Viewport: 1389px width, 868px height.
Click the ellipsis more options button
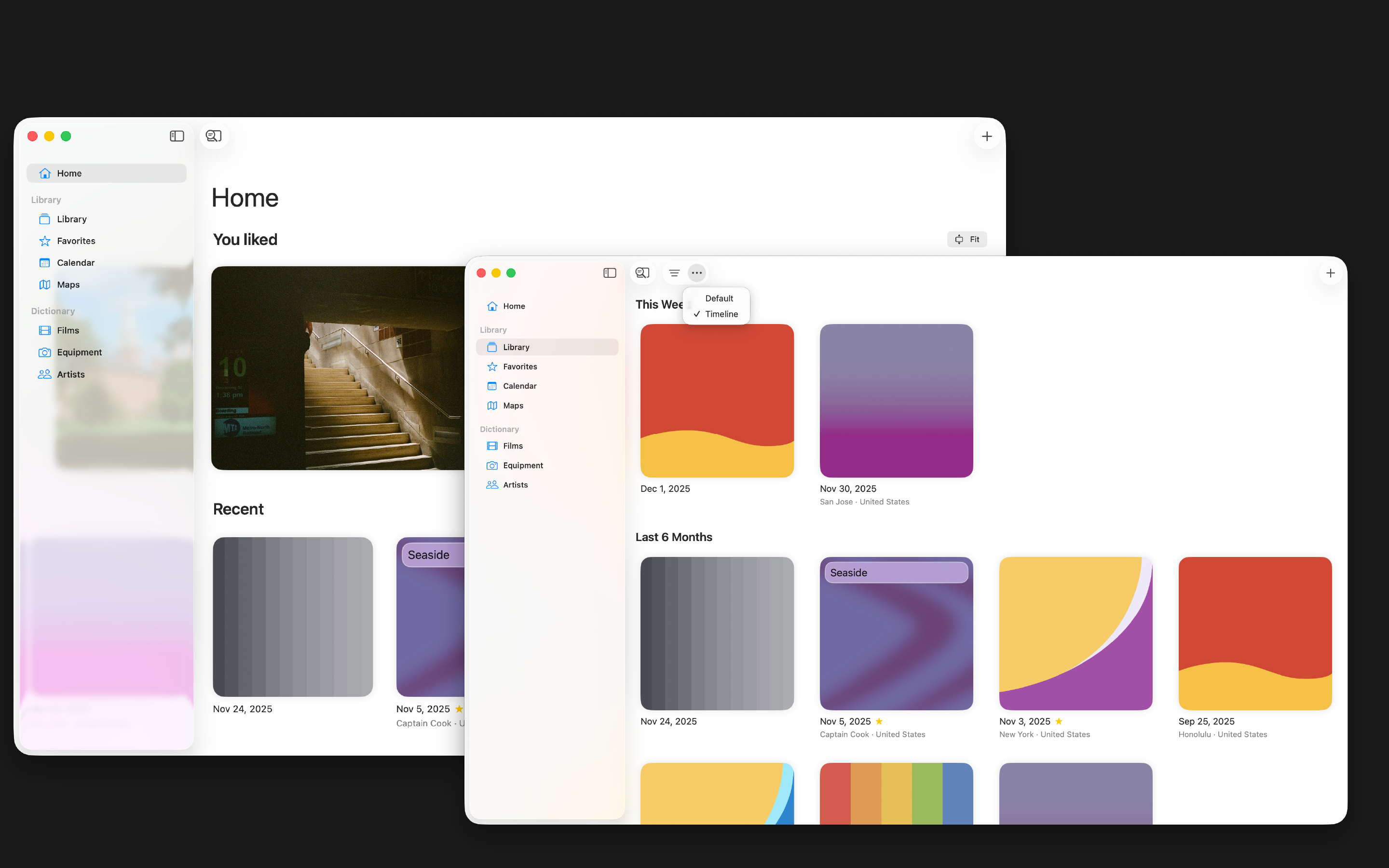(696, 272)
